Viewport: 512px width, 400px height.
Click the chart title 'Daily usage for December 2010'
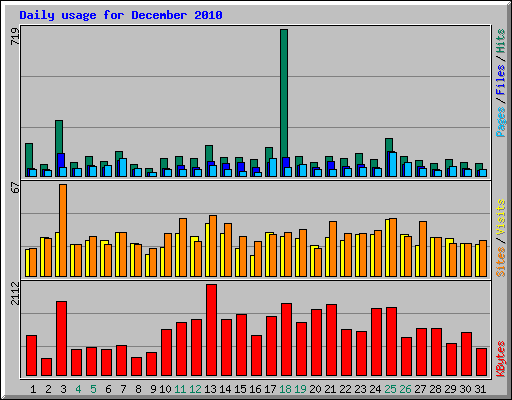coord(121,15)
